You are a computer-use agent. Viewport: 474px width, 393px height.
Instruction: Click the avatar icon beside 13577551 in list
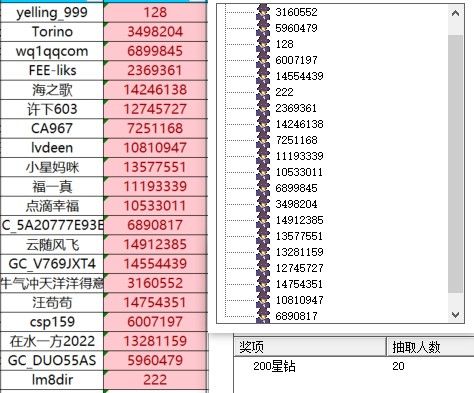tap(263, 236)
